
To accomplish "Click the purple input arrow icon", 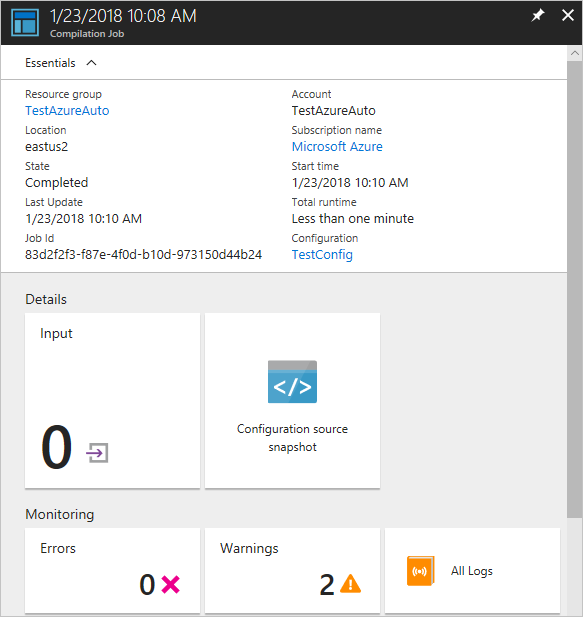I will (x=97, y=453).
